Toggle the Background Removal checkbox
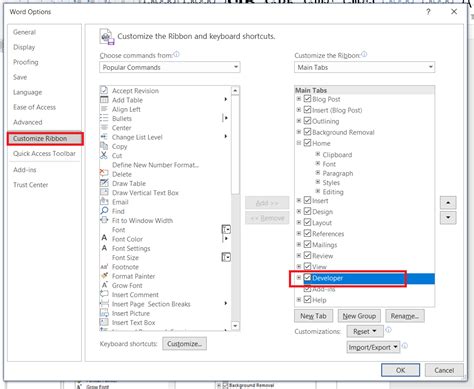474x389 pixels. [307, 132]
